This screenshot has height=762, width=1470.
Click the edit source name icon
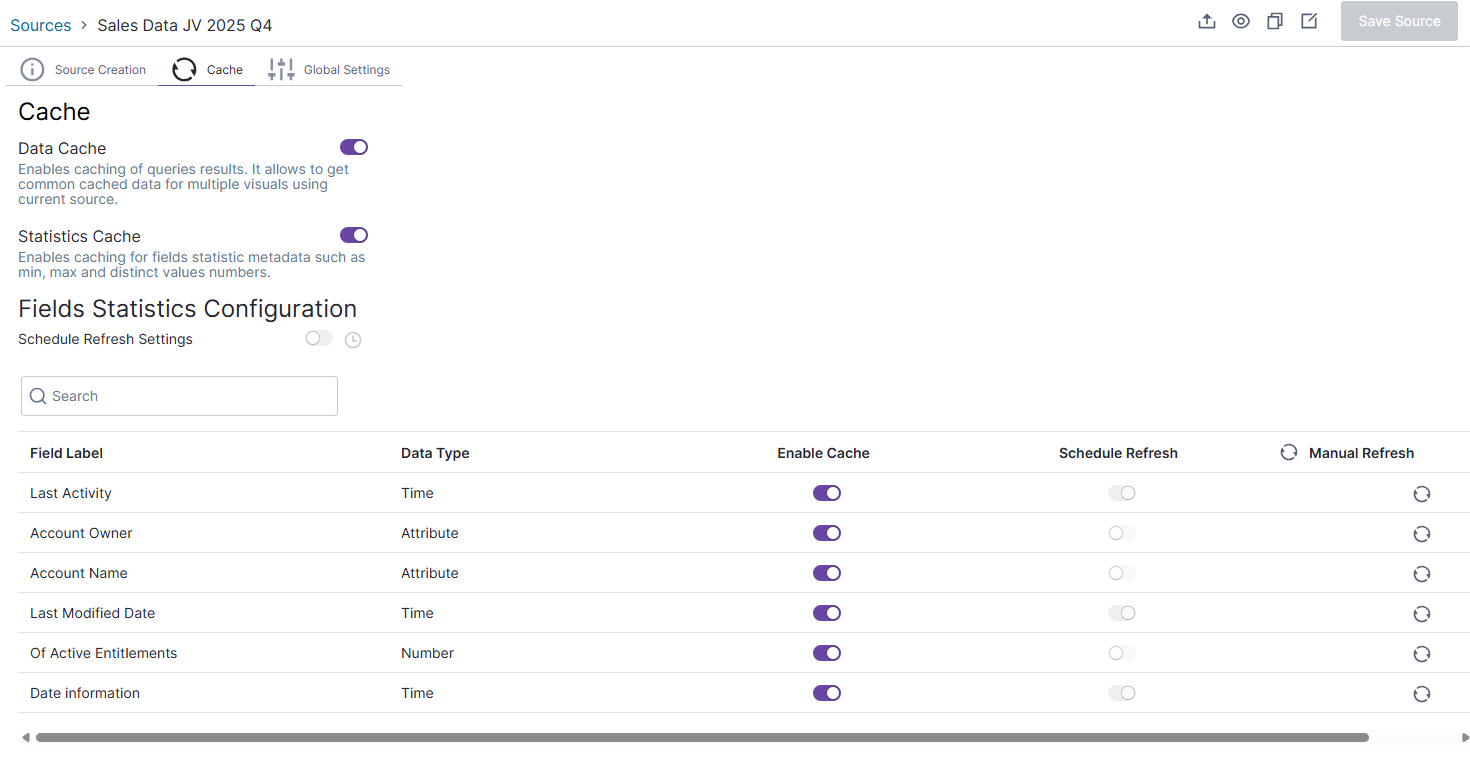click(1309, 21)
